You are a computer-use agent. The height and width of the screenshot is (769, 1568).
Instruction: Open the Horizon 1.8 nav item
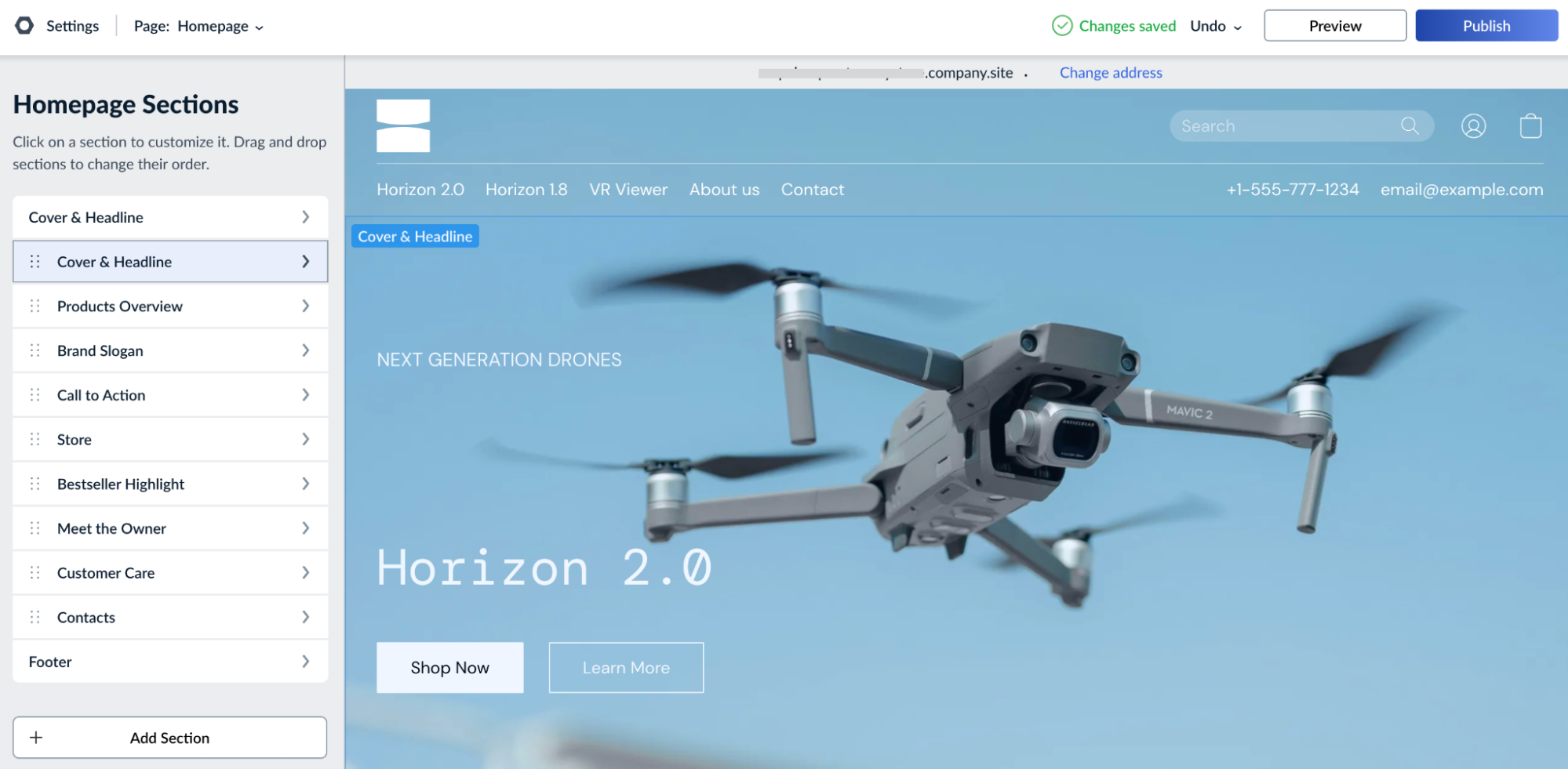[526, 190]
